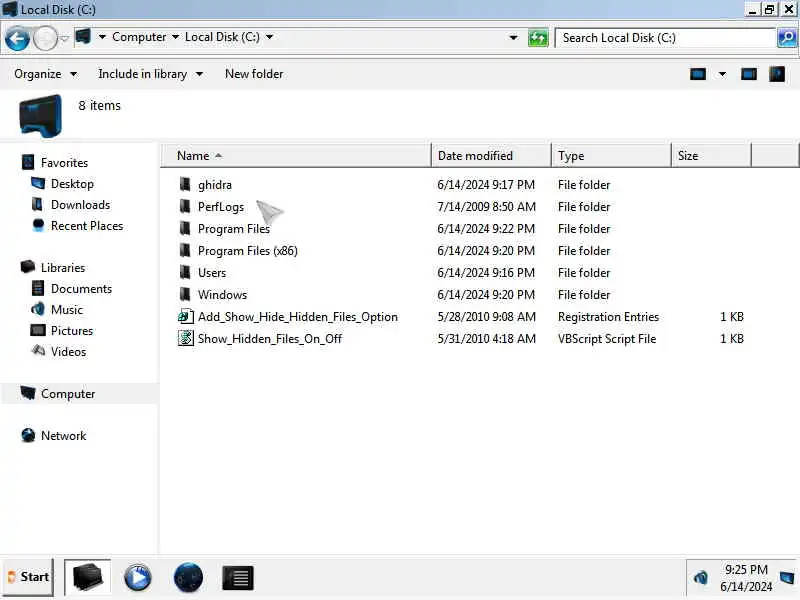Viewport: 800px width, 600px height.
Task: Click the Libraries group in navigation pane
Action: click(63, 267)
